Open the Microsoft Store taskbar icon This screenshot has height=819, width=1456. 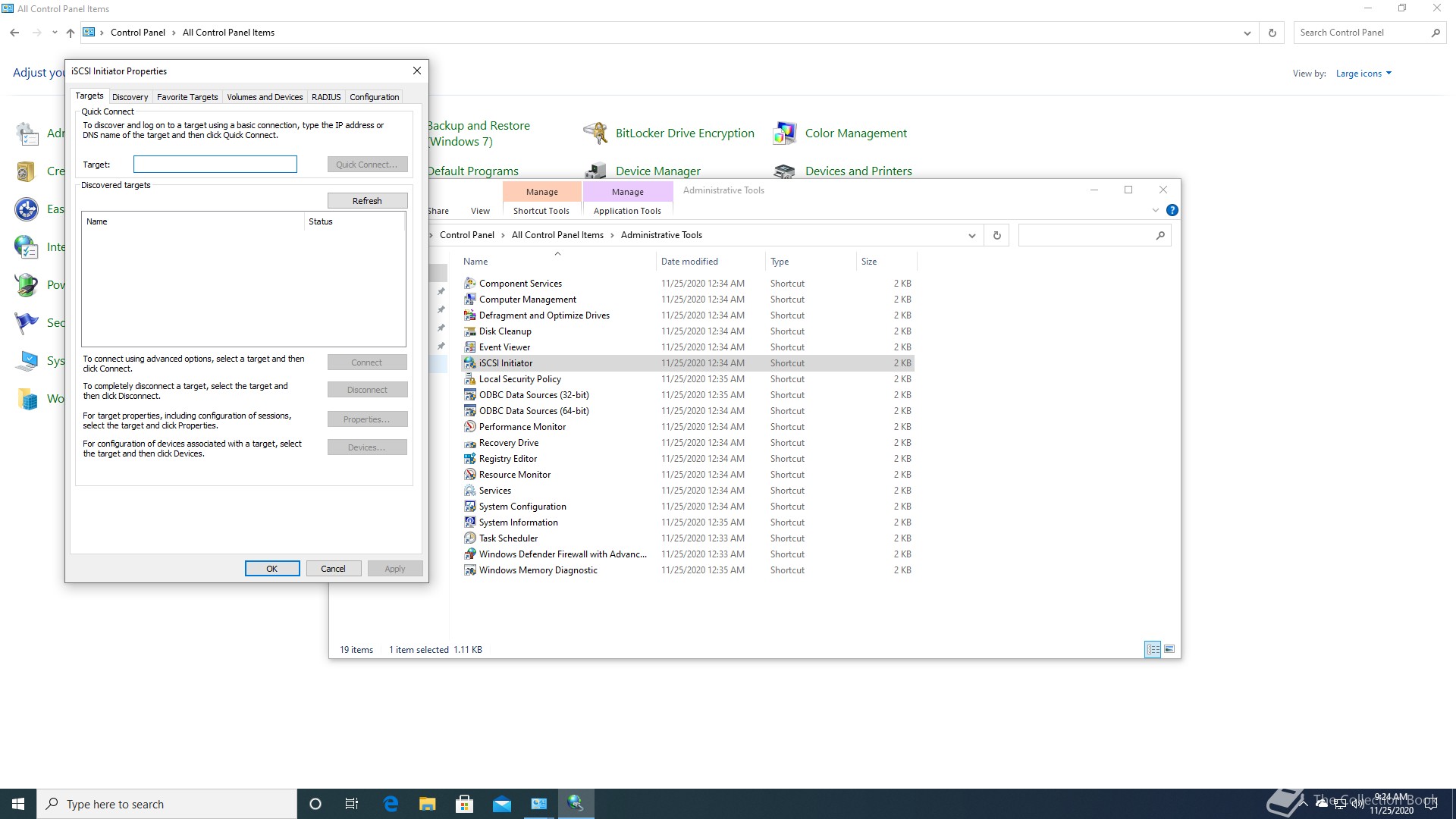465,804
